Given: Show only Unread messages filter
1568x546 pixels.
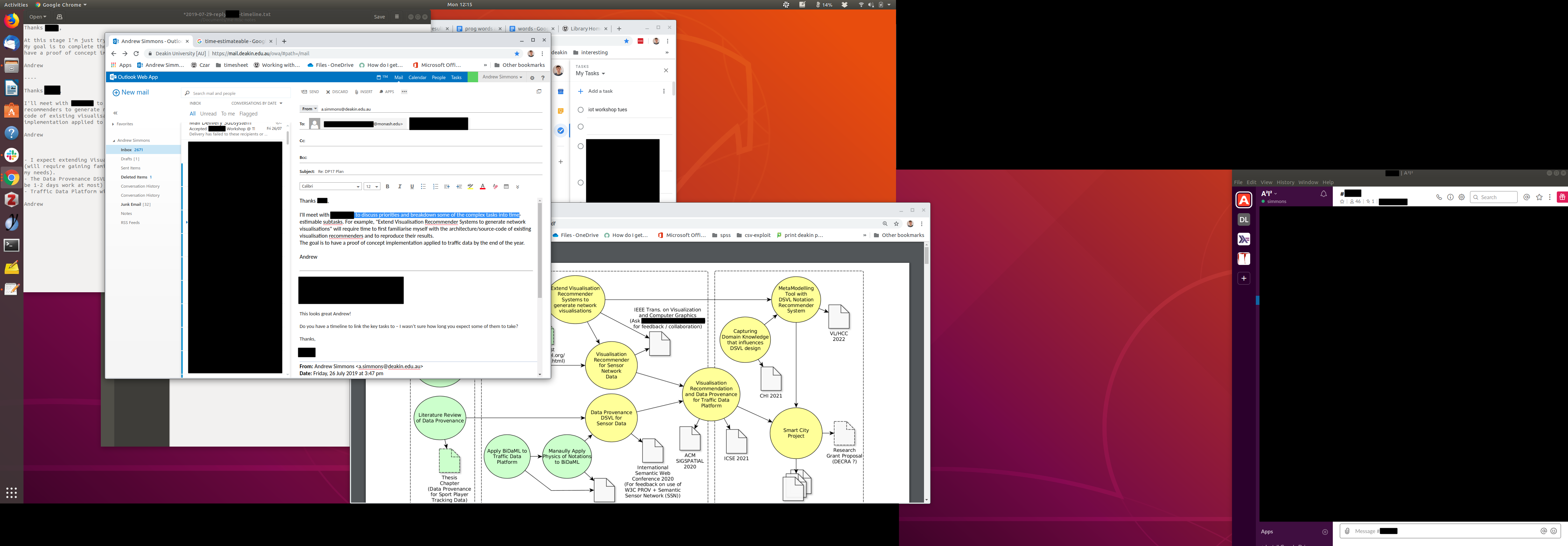Looking at the screenshot, I should coord(208,114).
